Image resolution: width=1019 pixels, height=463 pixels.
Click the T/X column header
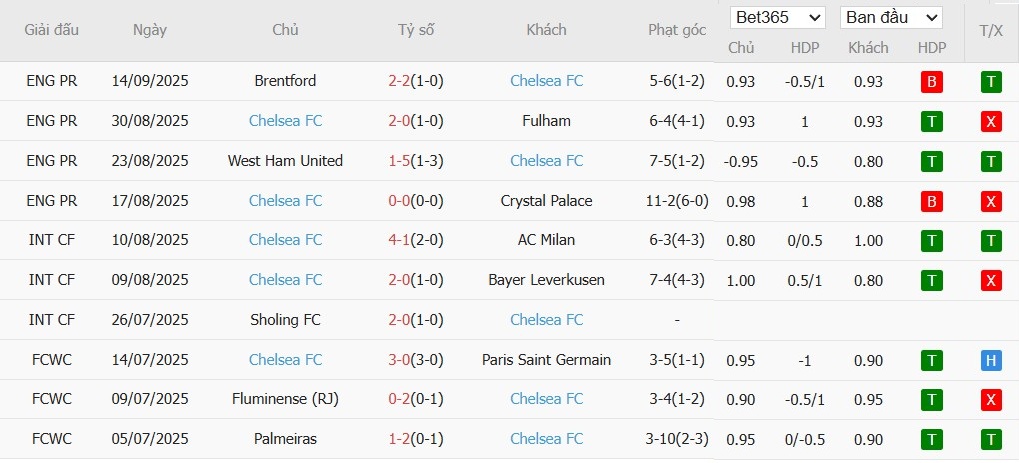[x=991, y=30]
